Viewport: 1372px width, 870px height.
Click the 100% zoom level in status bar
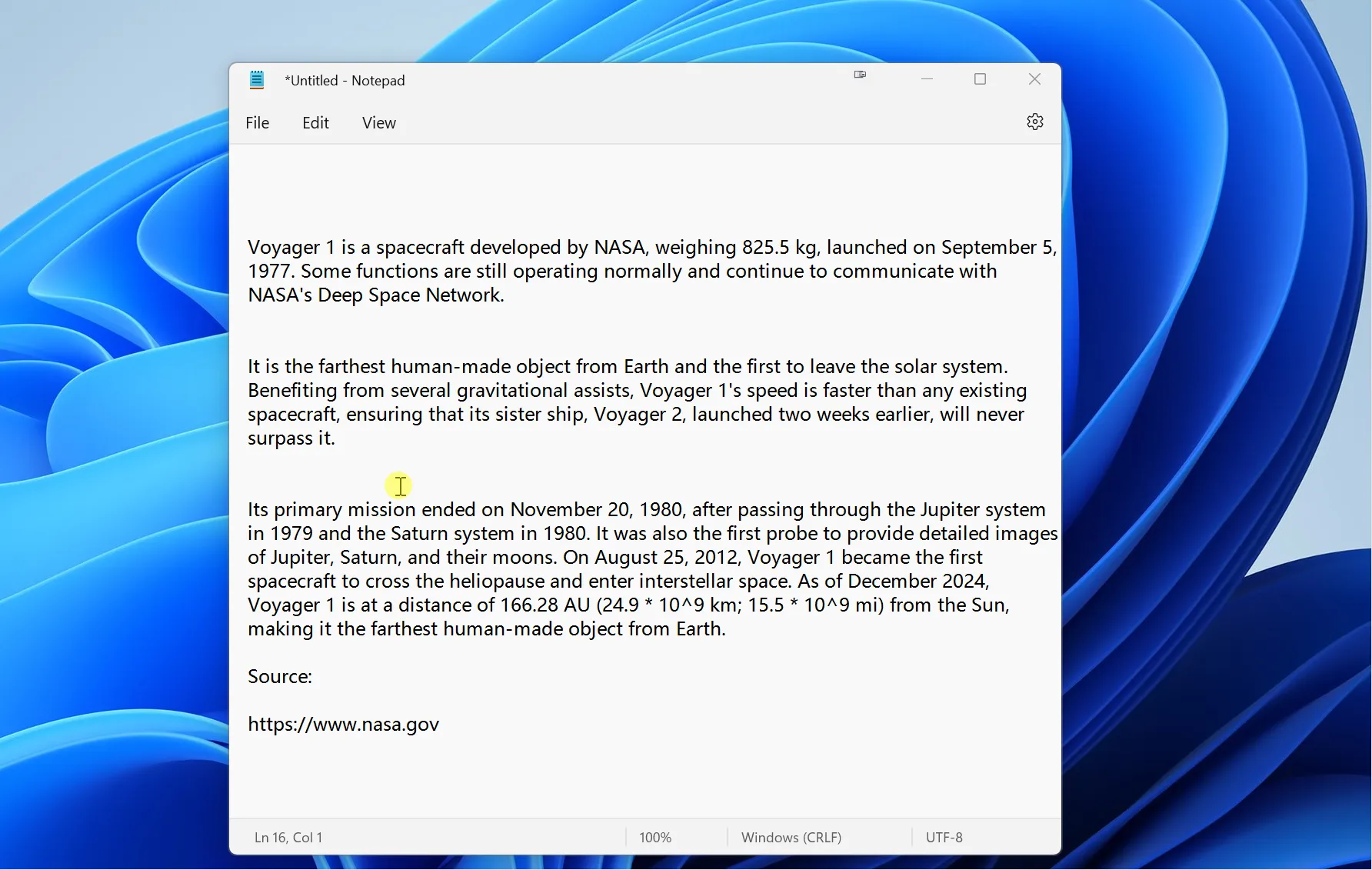coord(655,838)
